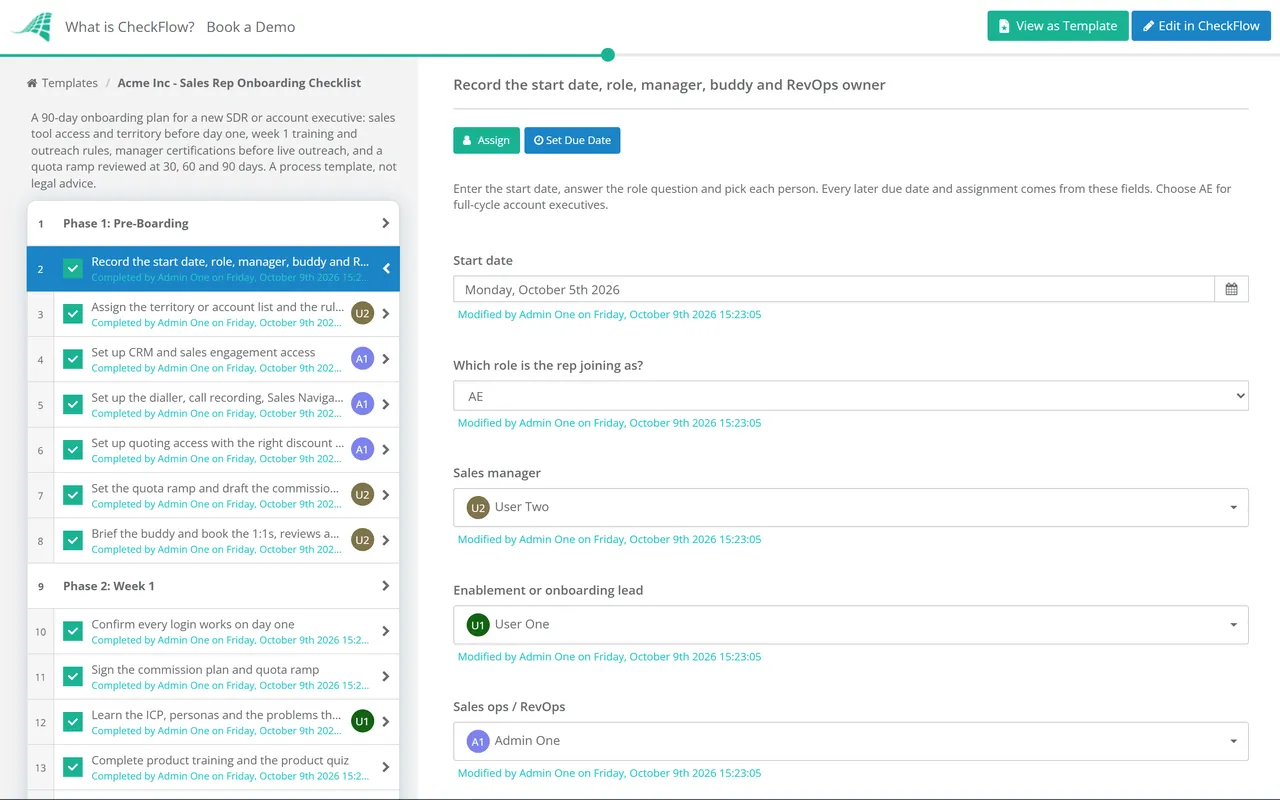The image size is (1280, 800).
Task: Click A1 avatar on Set up CRM task
Action: click(x=362, y=359)
